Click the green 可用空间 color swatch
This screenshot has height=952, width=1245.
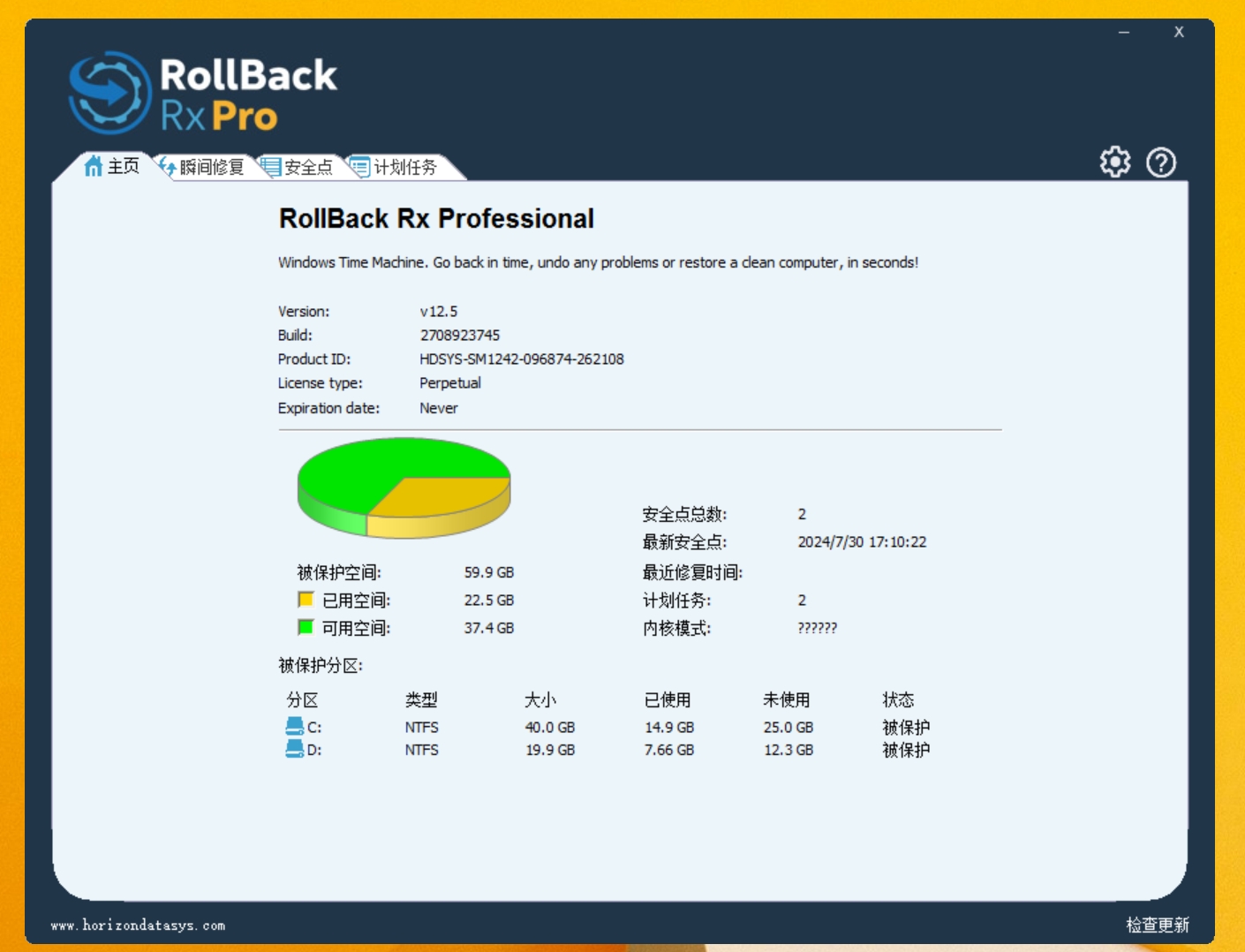pyautogui.click(x=306, y=627)
